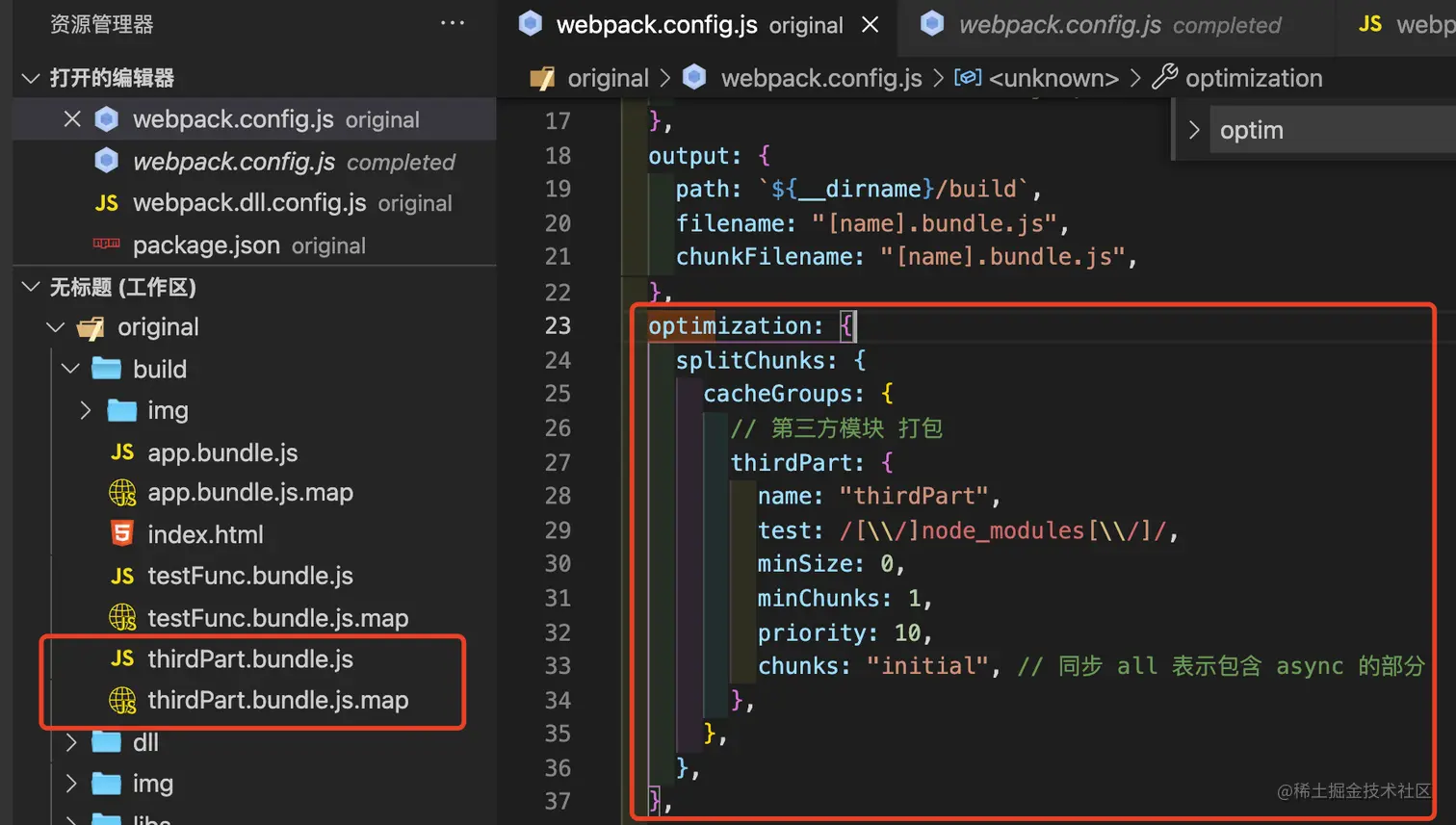Select breadcrumb item <unknown>
The width and height of the screenshot is (1456, 825).
1053,78
